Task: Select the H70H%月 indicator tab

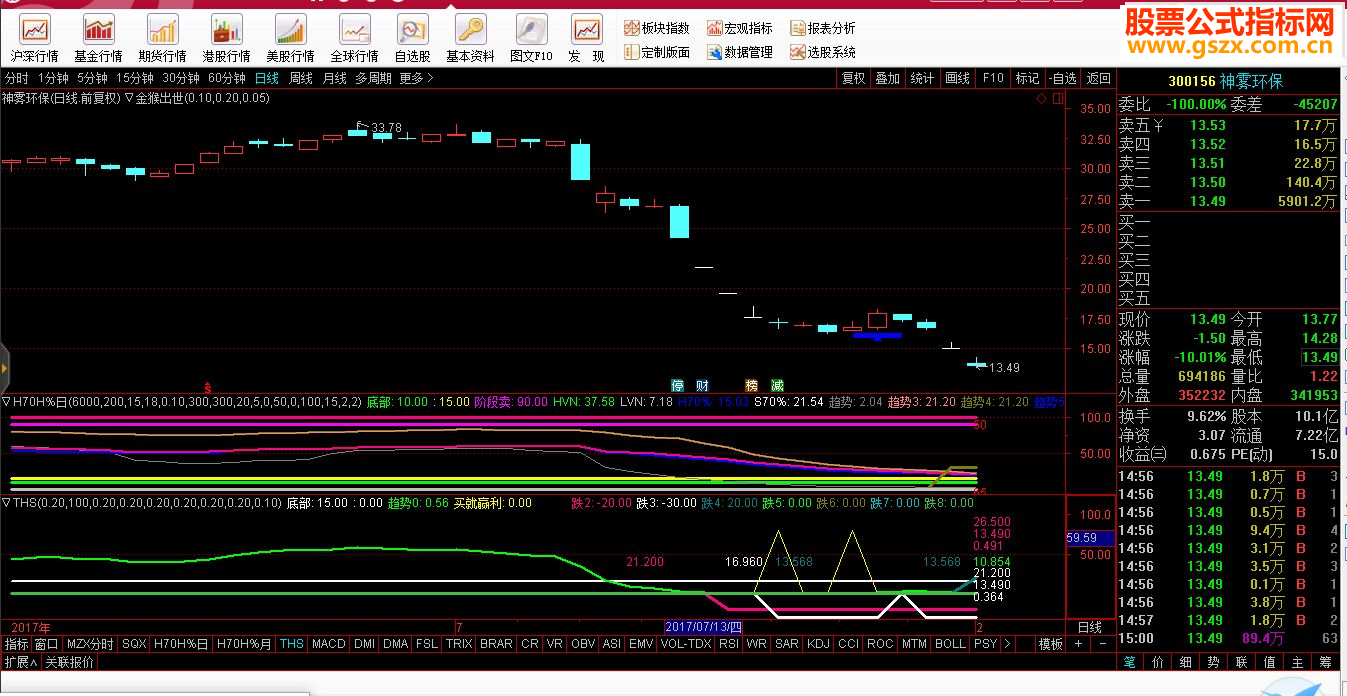Action: coord(244,644)
